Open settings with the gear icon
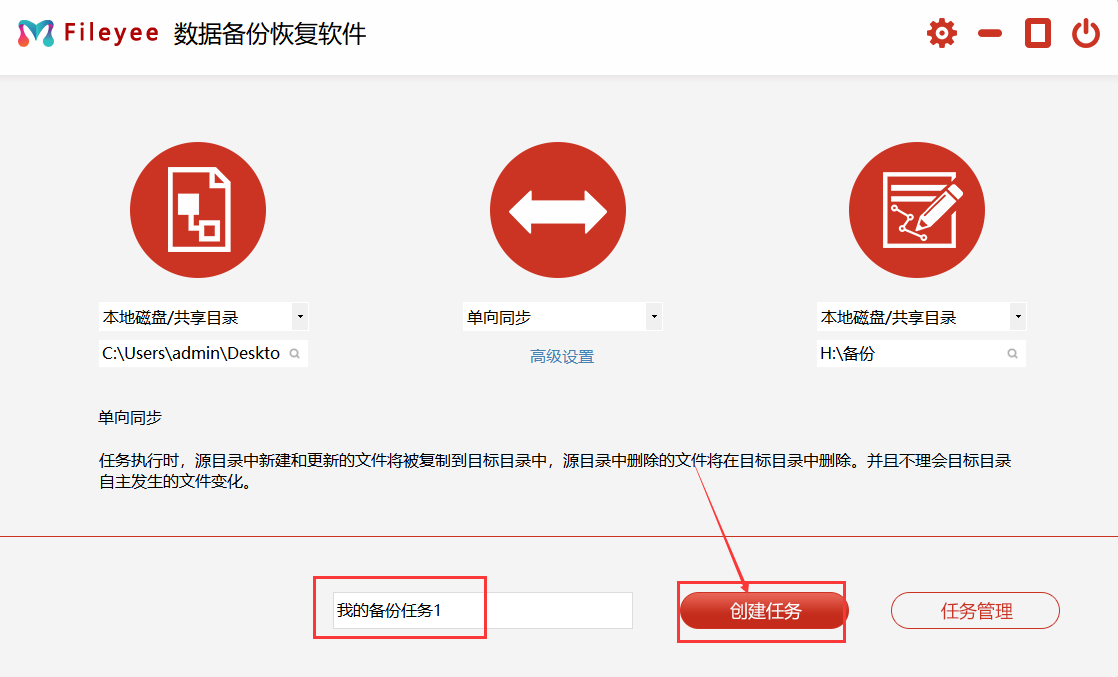The height and width of the screenshot is (677, 1118). click(941, 34)
